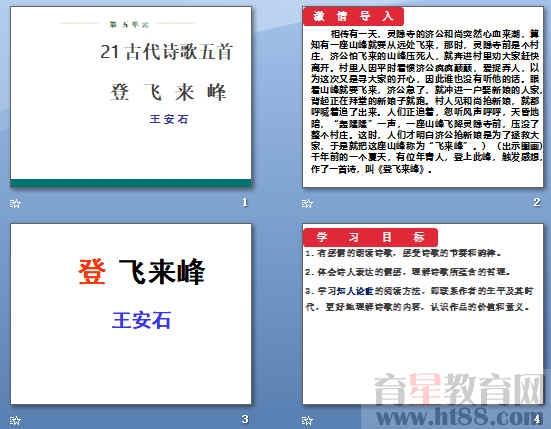Click the 王安石 author name on slide 1
The image size is (551, 429).
point(169,119)
